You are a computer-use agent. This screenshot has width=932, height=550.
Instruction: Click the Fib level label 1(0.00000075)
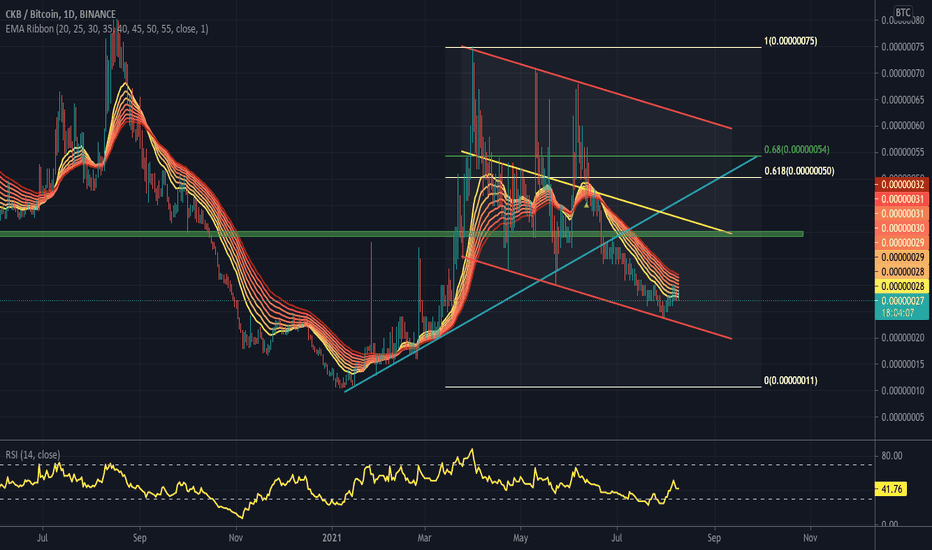791,41
